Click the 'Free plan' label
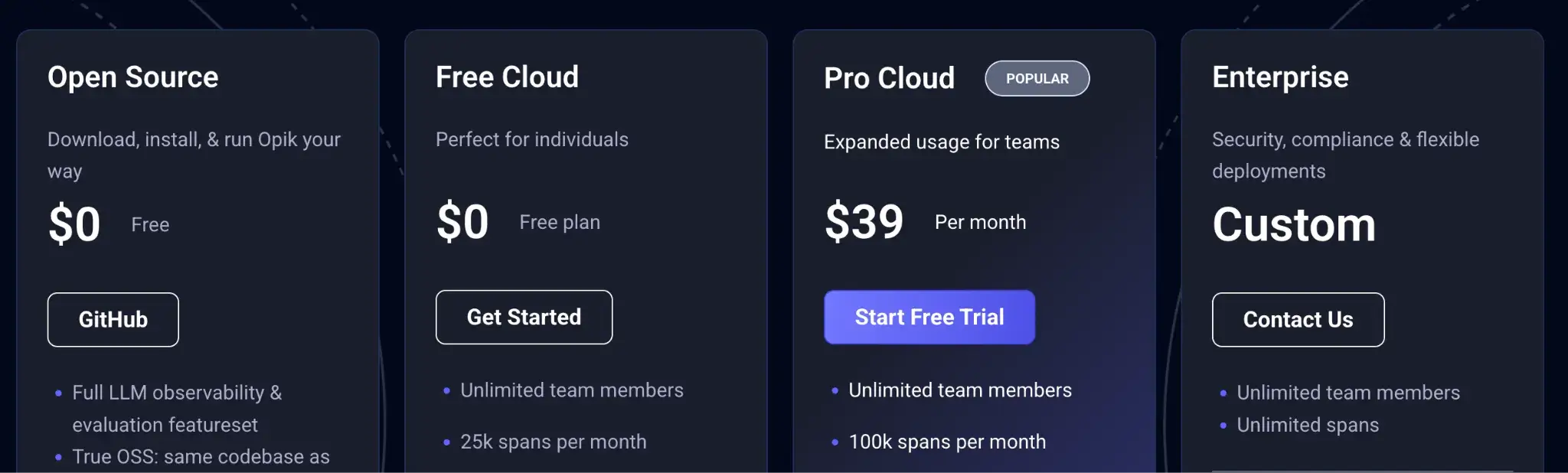Image resolution: width=1568 pixels, height=473 pixels. pos(560,222)
